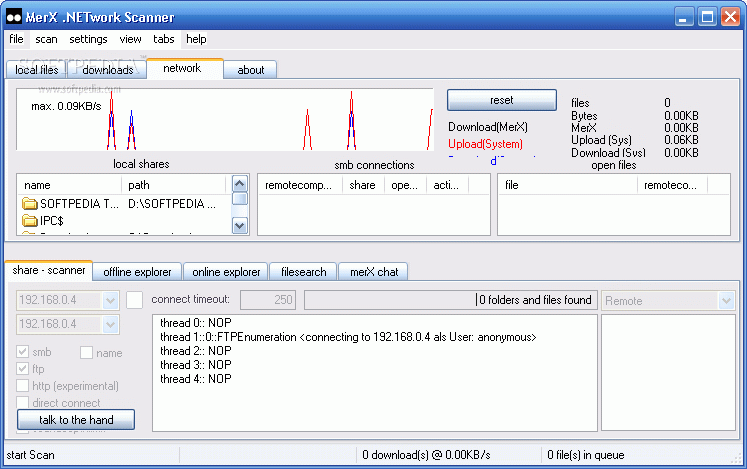Open the scan menu
747x469 pixels.
click(46, 39)
